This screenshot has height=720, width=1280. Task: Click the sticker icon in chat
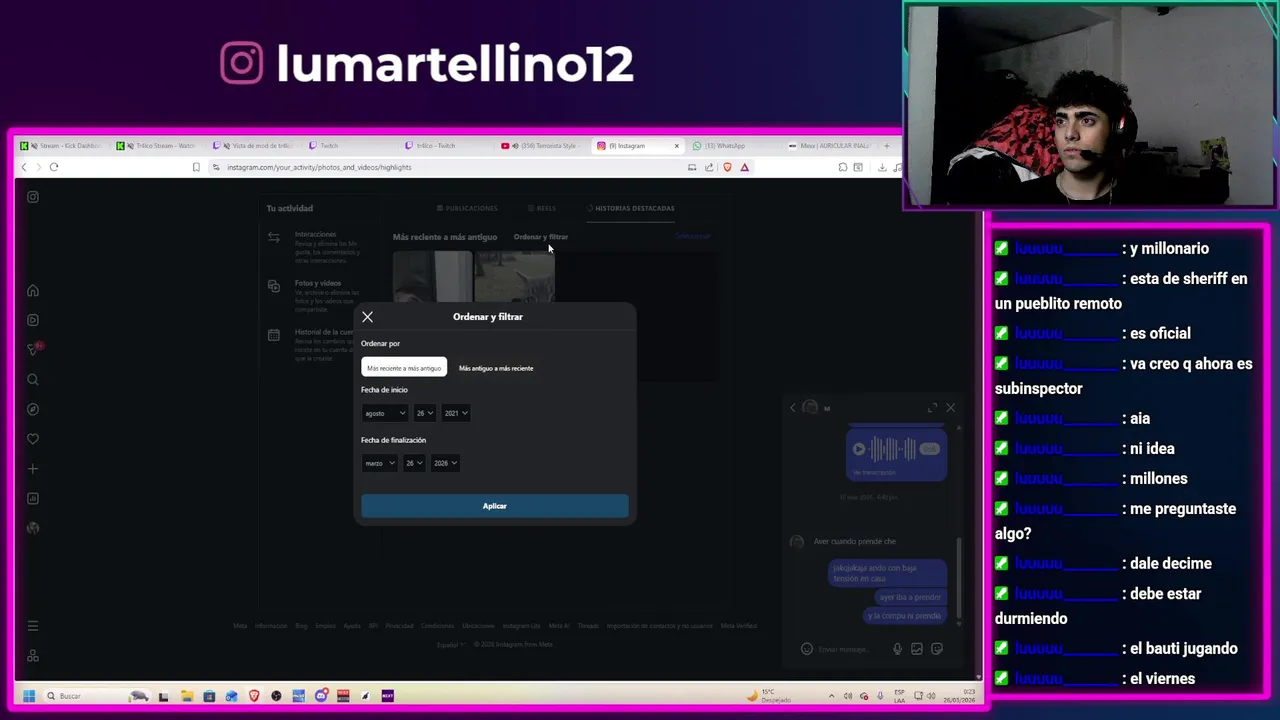pos(937,649)
